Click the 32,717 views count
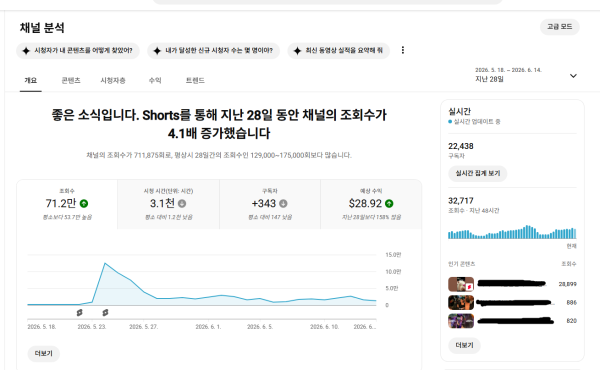Image resolution: width=600 pixels, height=370 pixels. tap(461, 200)
